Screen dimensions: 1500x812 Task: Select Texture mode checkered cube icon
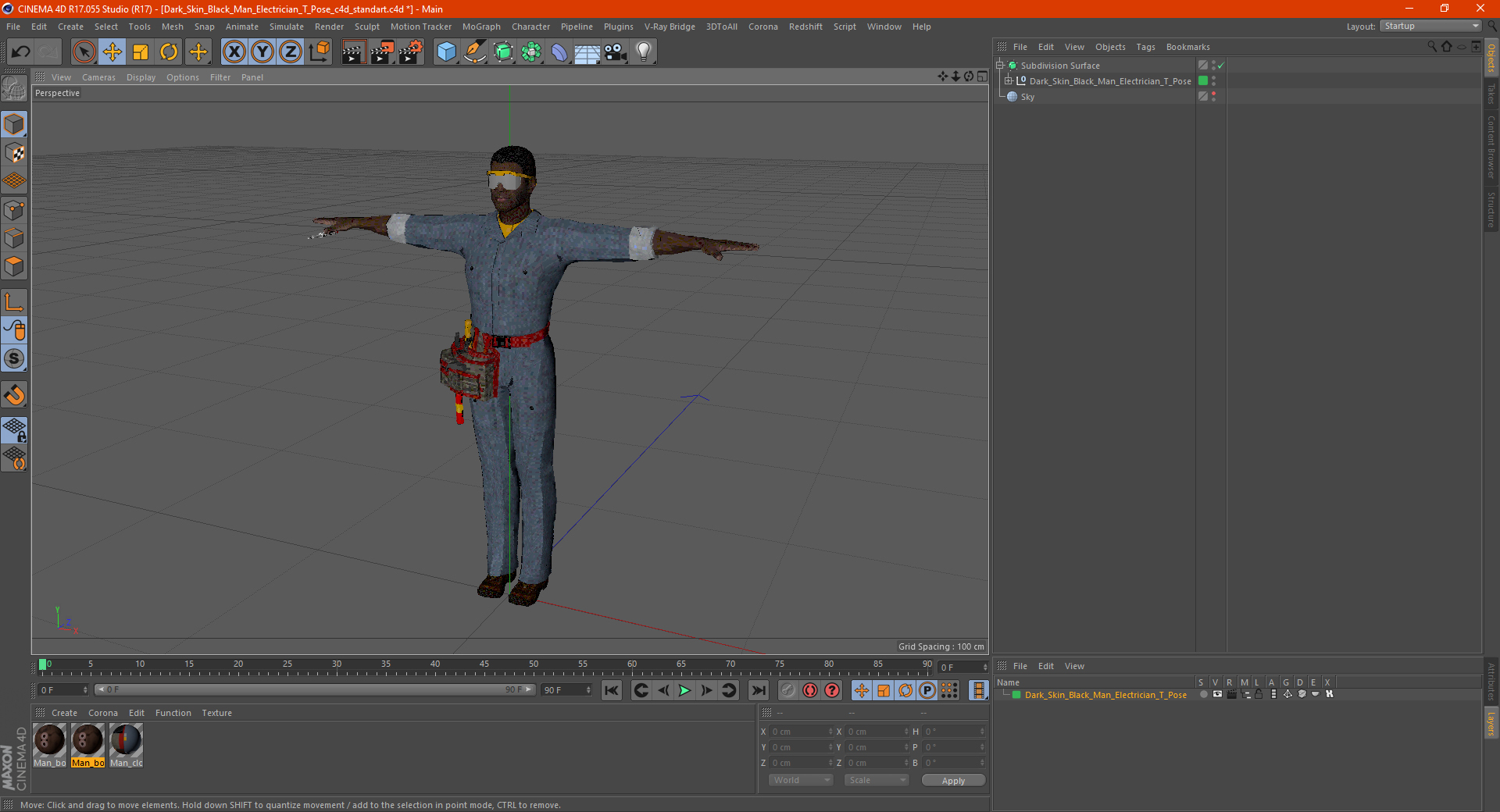point(14,153)
